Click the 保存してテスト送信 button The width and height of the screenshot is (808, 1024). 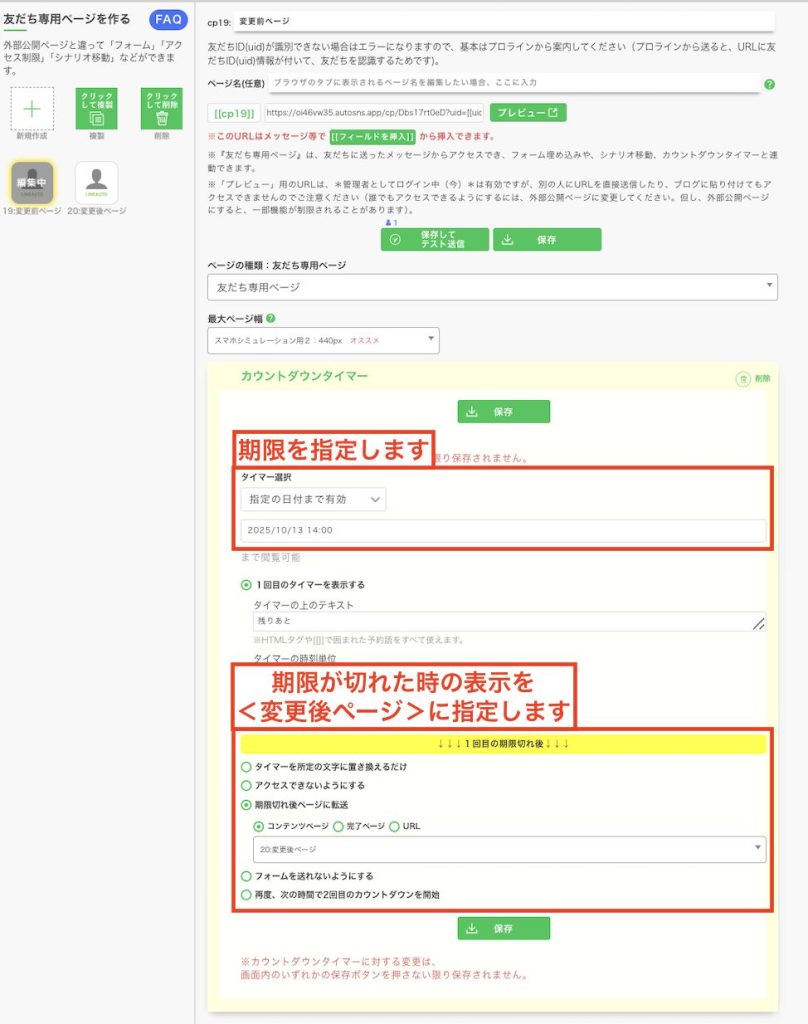435,240
